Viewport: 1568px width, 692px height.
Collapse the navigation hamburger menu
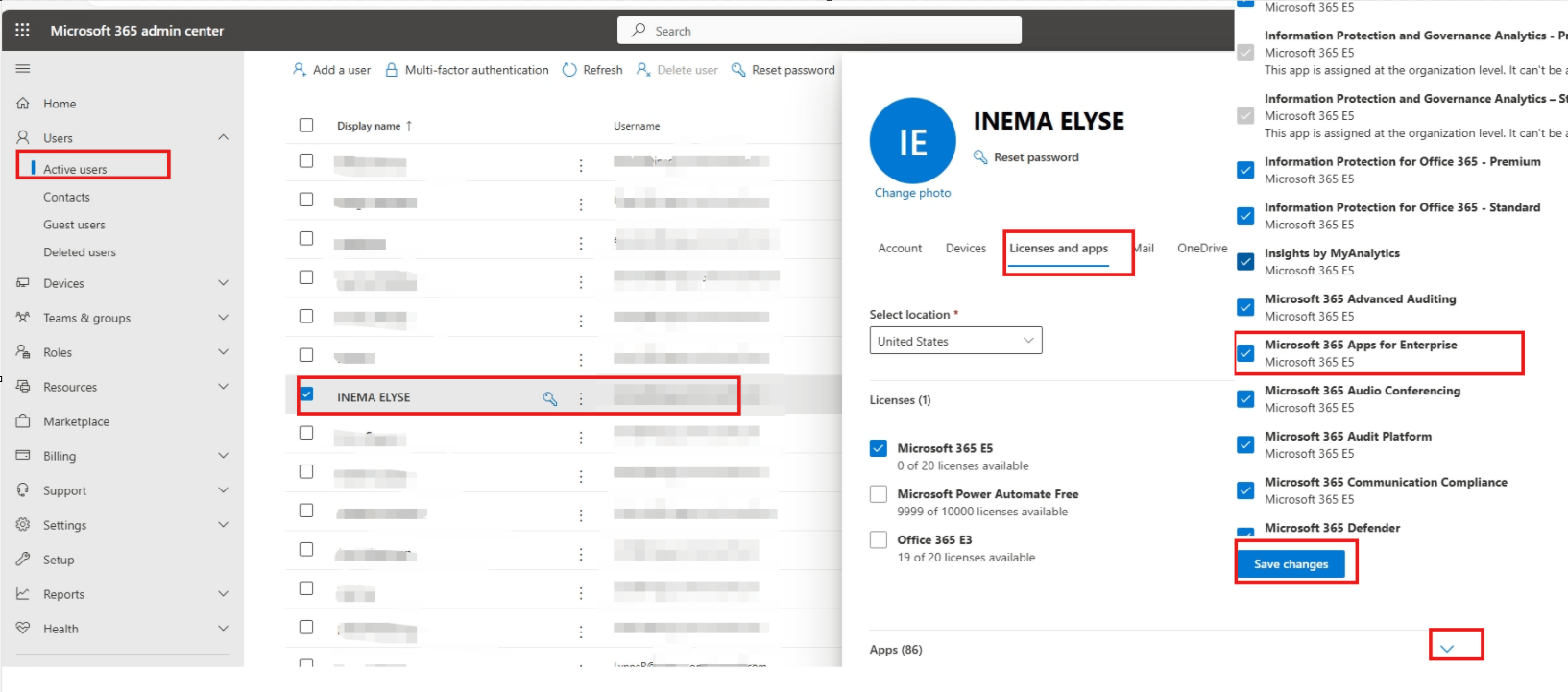point(23,69)
